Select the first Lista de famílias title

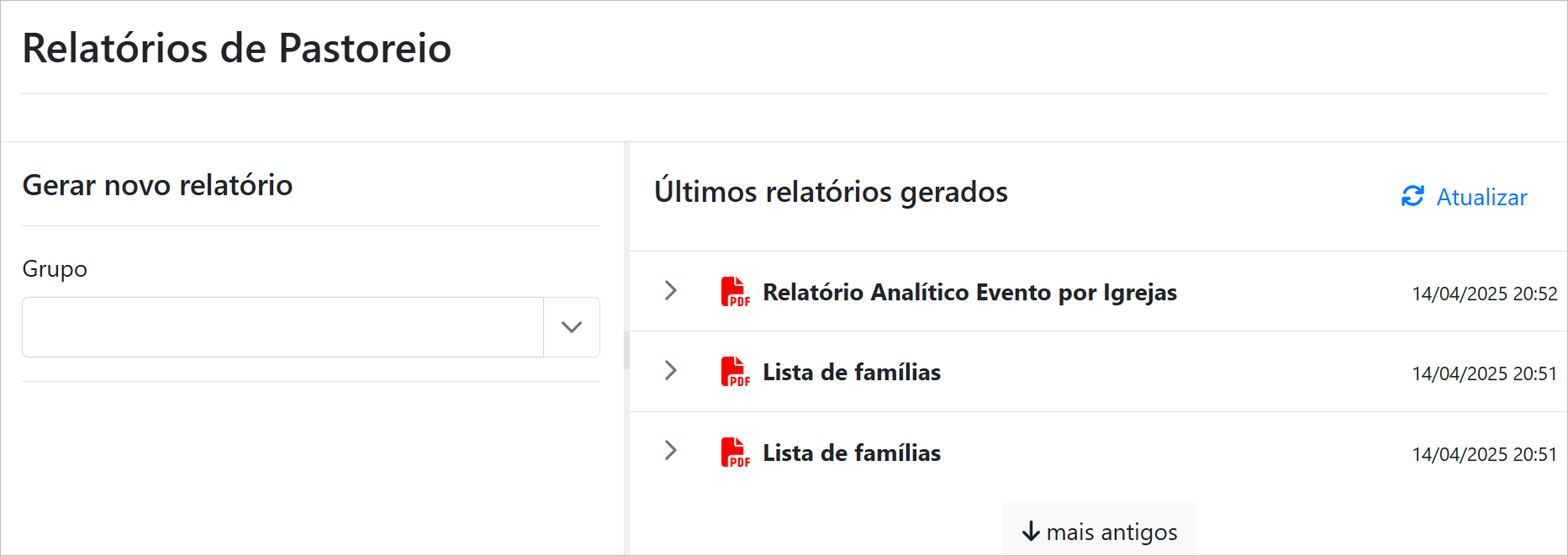pos(852,372)
